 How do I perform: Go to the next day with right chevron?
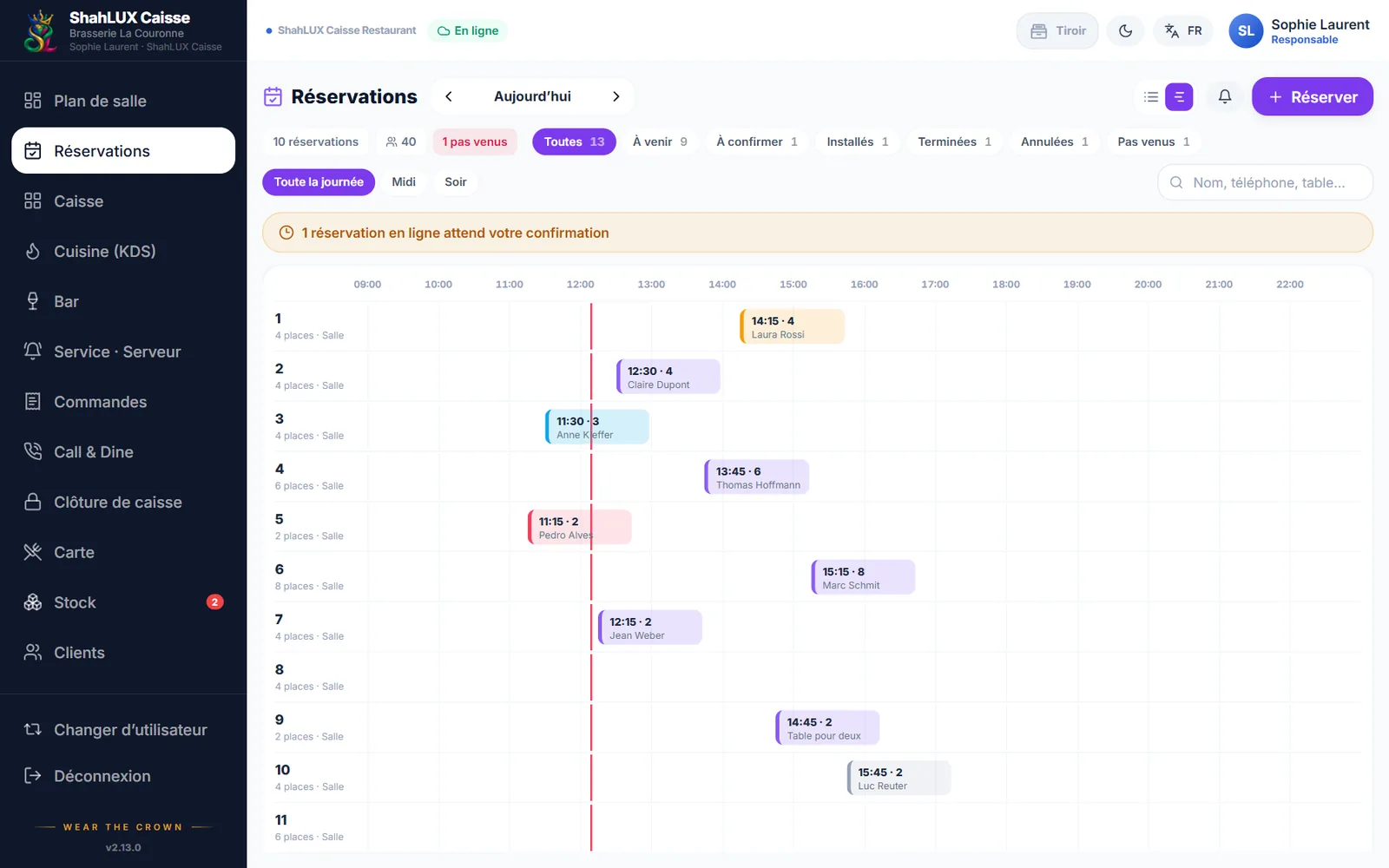pos(616,96)
